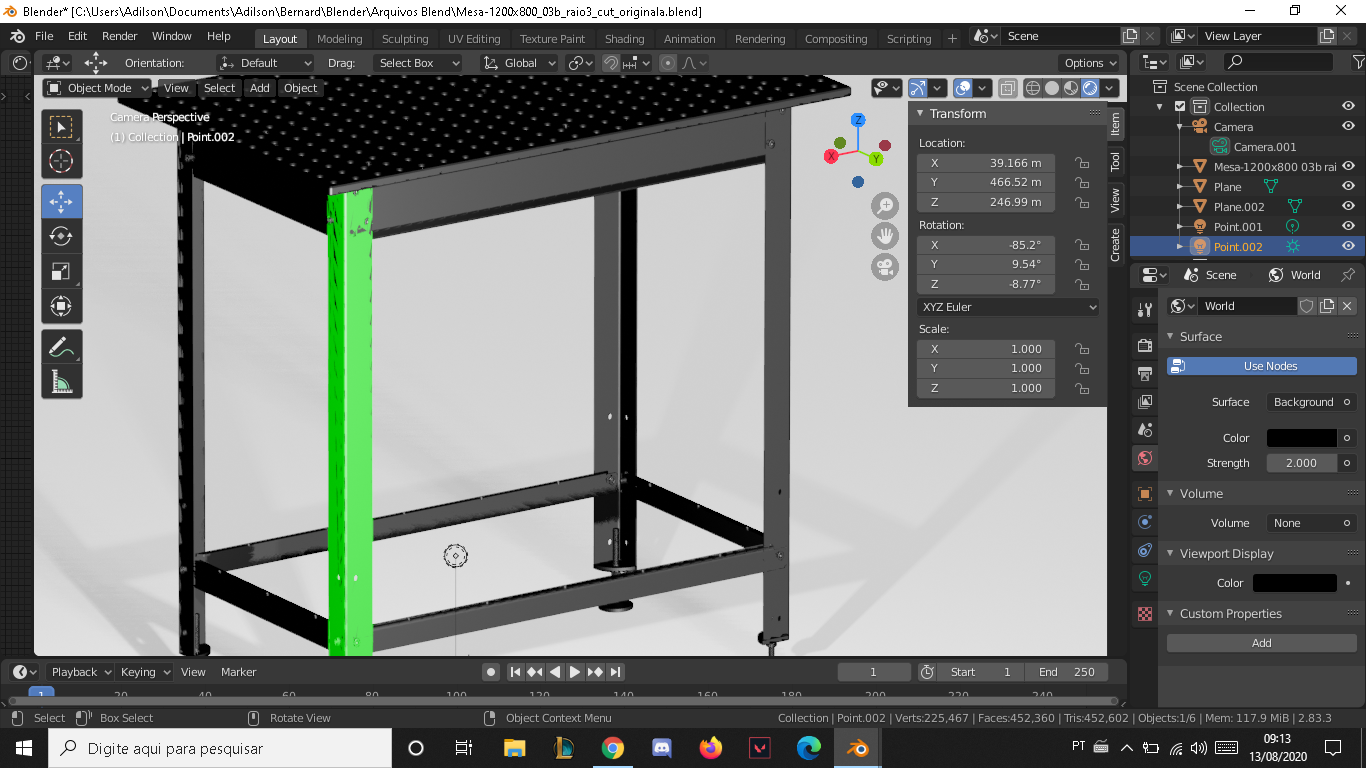Activate the Rotate tool

61,236
